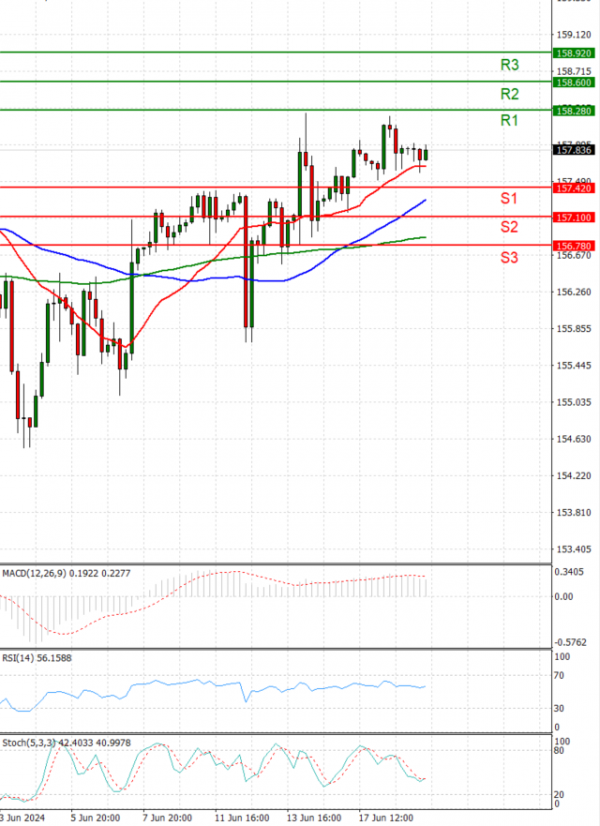Click the R1 resistance label
Viewport: 600px width, 826px height.
[x=509, y=121]
